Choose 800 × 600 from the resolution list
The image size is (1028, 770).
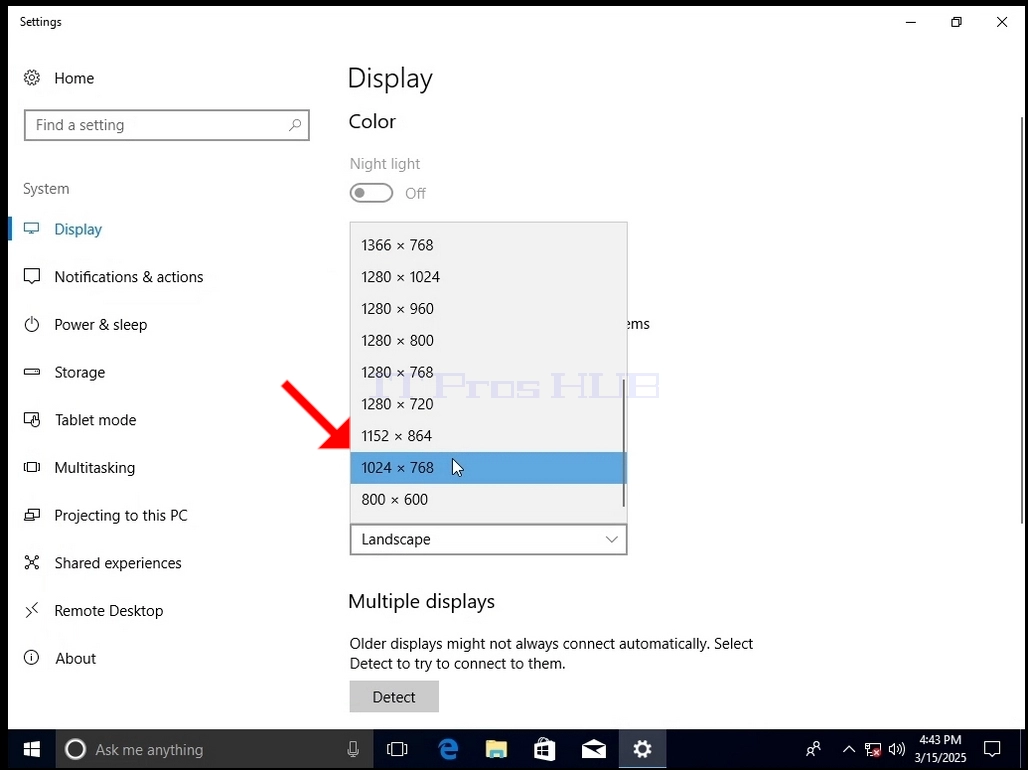(488, 500)
